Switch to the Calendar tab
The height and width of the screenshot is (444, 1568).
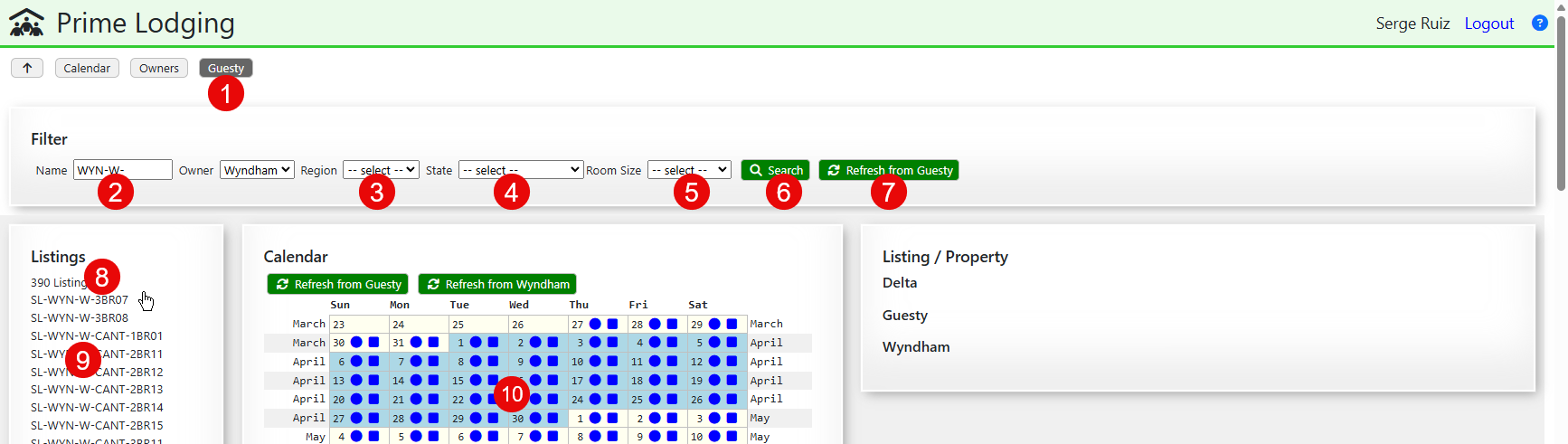(x=87, y=68)
